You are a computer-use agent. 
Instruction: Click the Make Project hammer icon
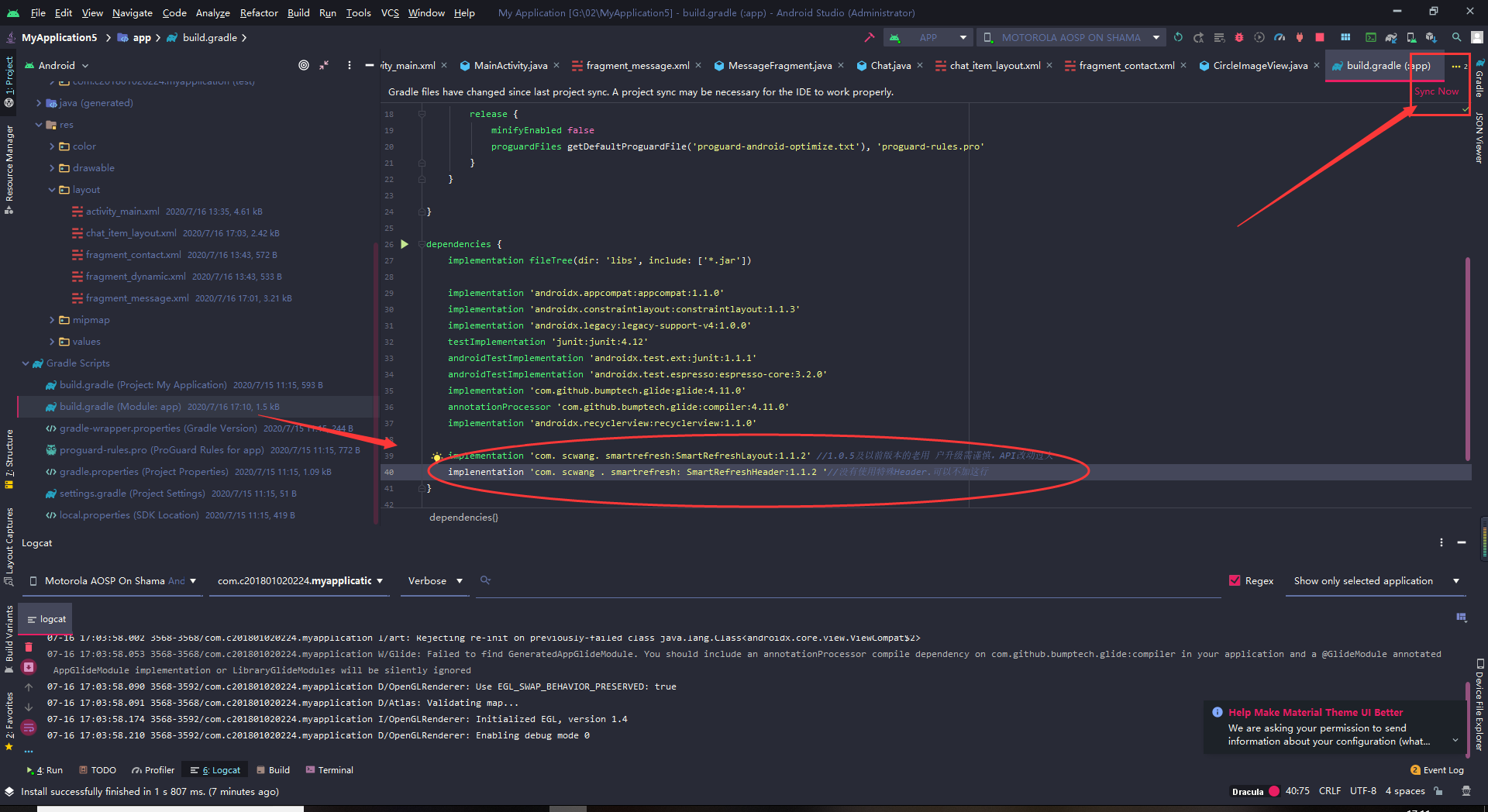click(869, 37)
